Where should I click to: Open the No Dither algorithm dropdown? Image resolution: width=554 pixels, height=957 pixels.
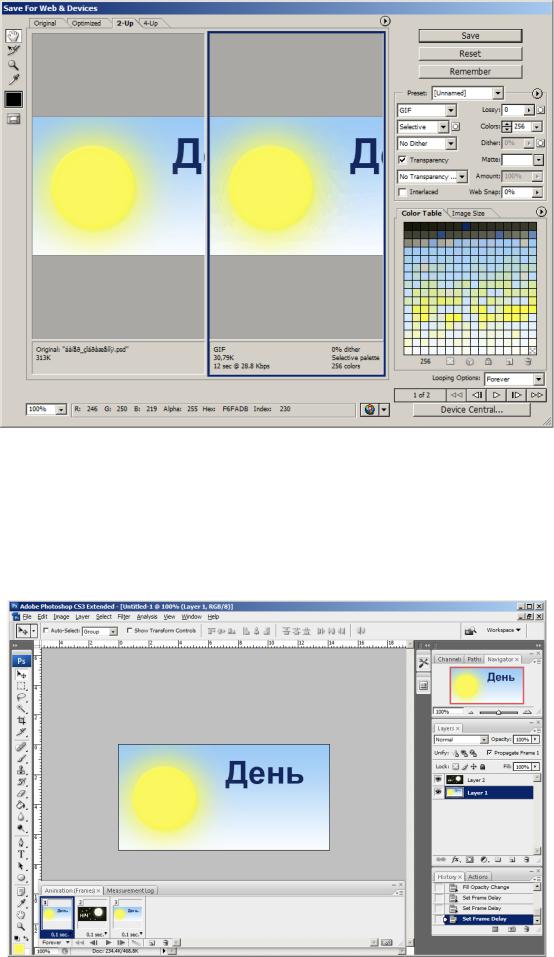pyautogui.click(x=427, y=143)
